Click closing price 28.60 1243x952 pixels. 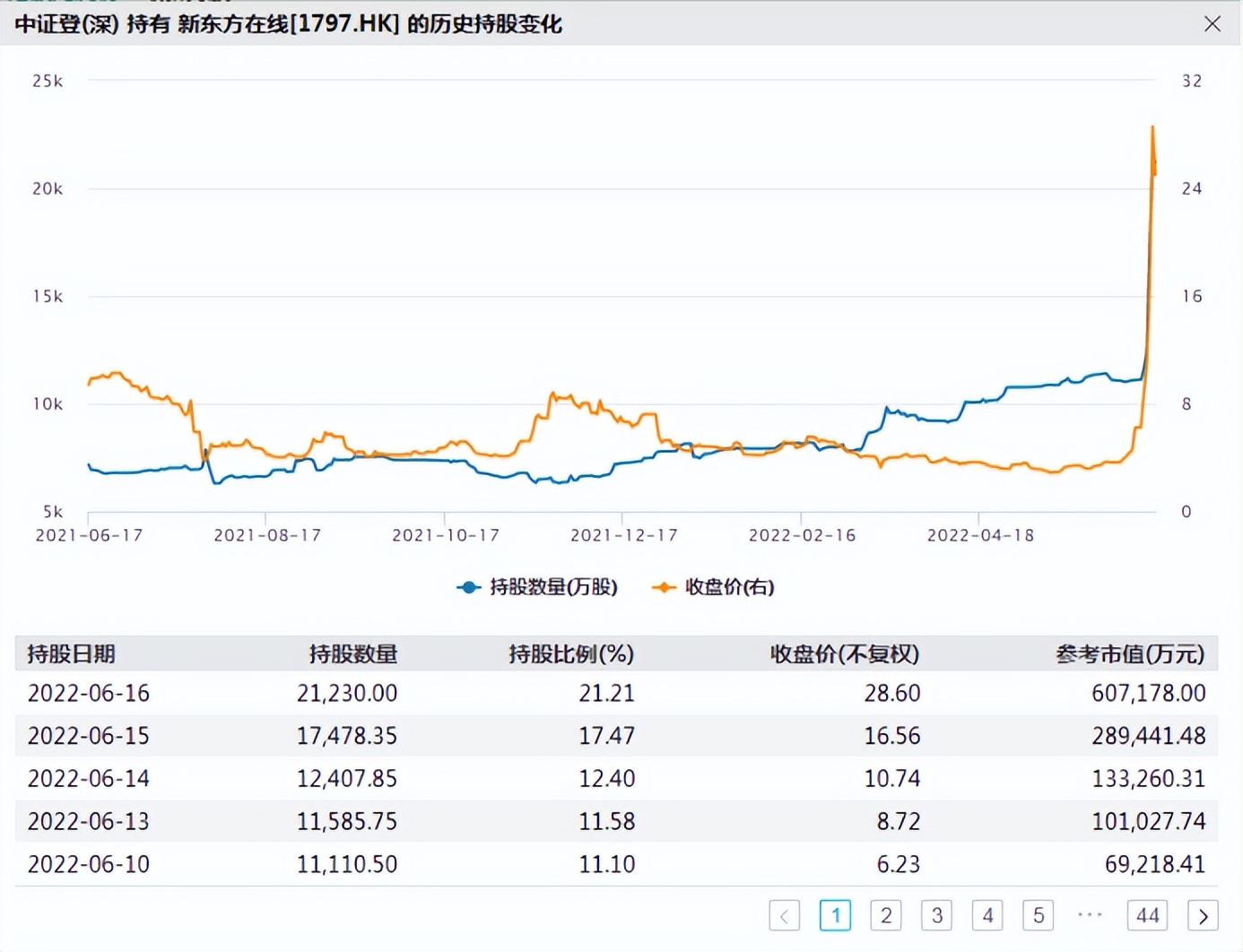pyautogui.click(x=892, y=693)
